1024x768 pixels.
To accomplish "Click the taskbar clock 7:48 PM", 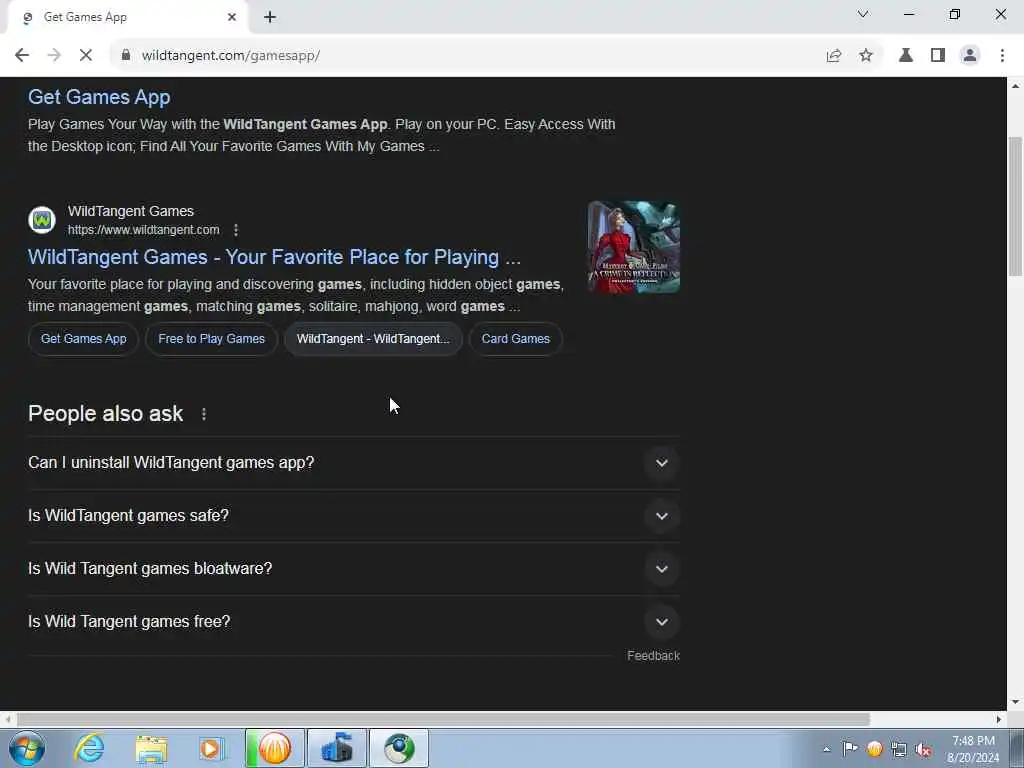I will [x=973, y=741].
